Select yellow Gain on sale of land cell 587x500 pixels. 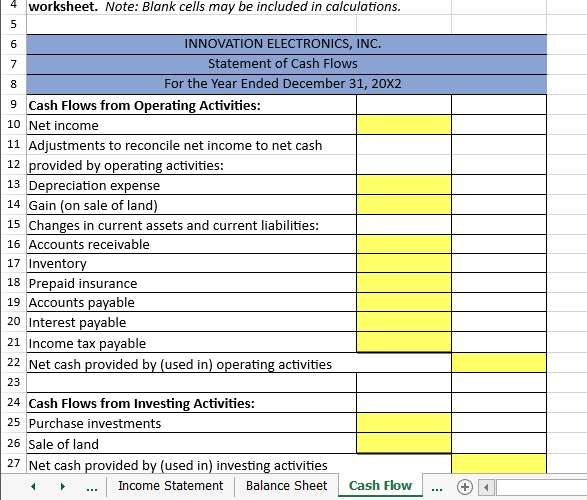[404, 205]
